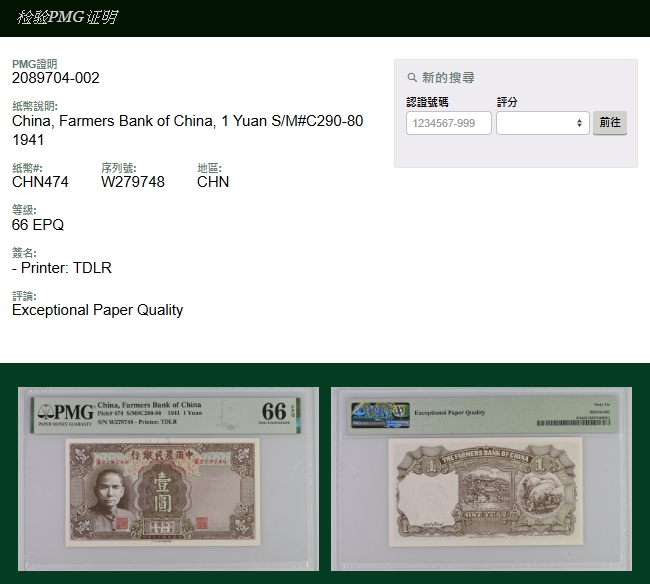650x584 pixels.
Task: Click the 序列號 field label
Action: tap(119, 168)
